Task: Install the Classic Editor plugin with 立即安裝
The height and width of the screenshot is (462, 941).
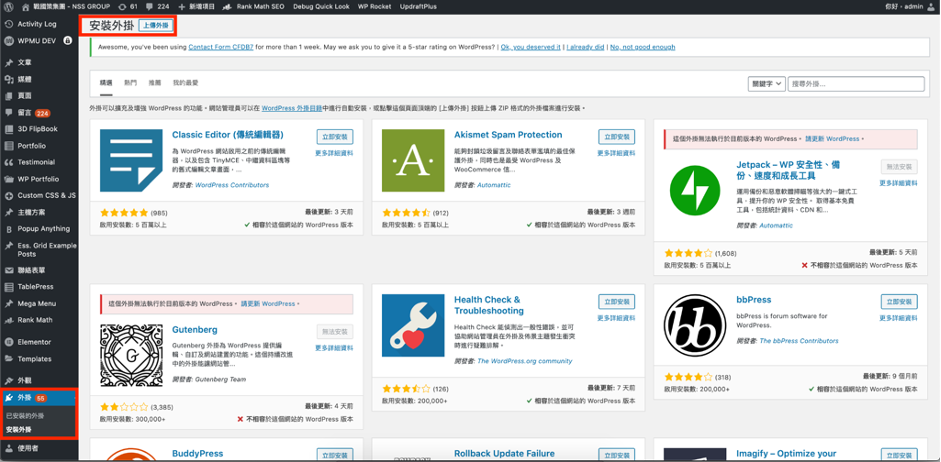Action: coord(335,137)
